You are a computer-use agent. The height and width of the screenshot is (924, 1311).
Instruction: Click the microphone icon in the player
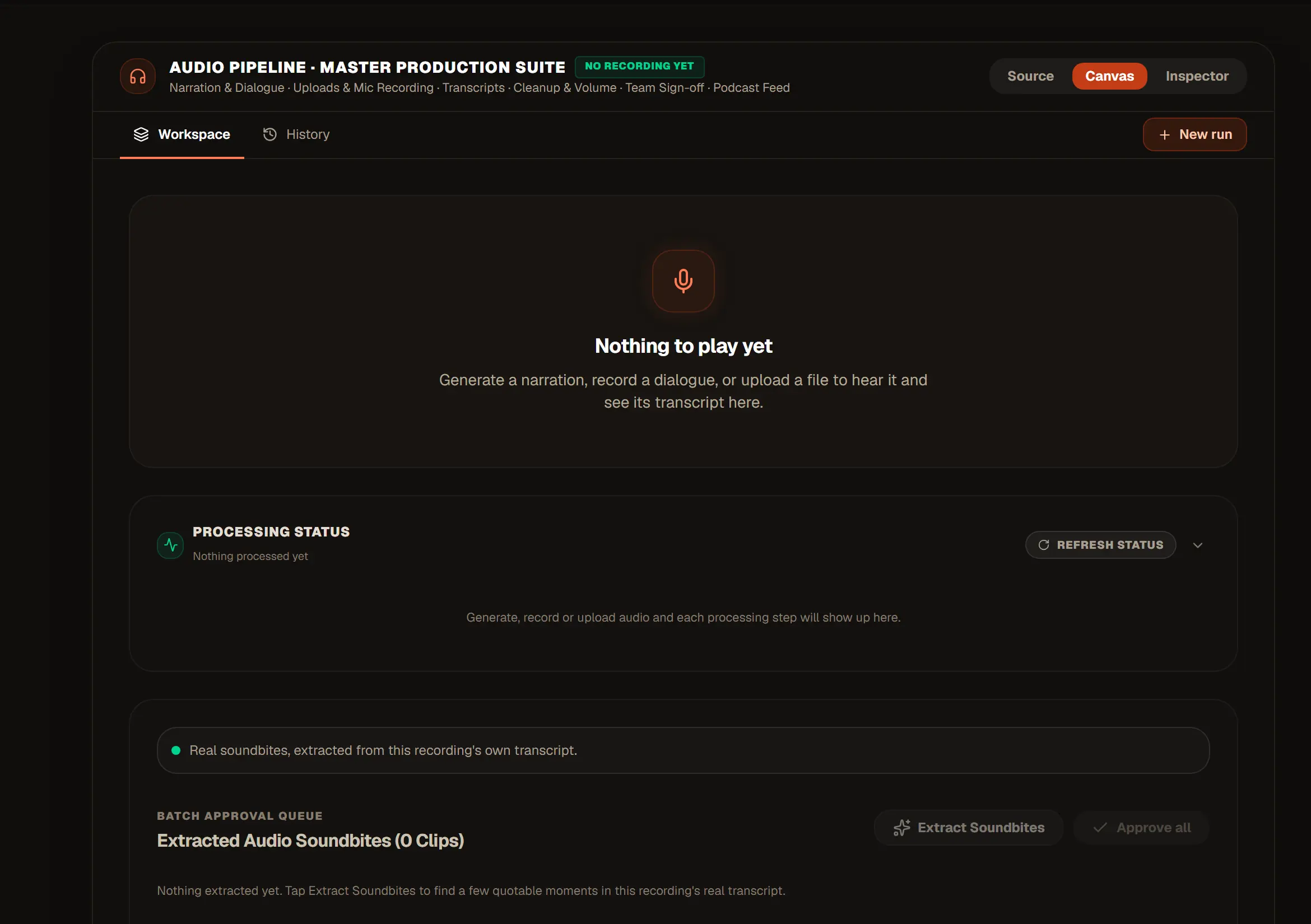(x=684, y=281)
